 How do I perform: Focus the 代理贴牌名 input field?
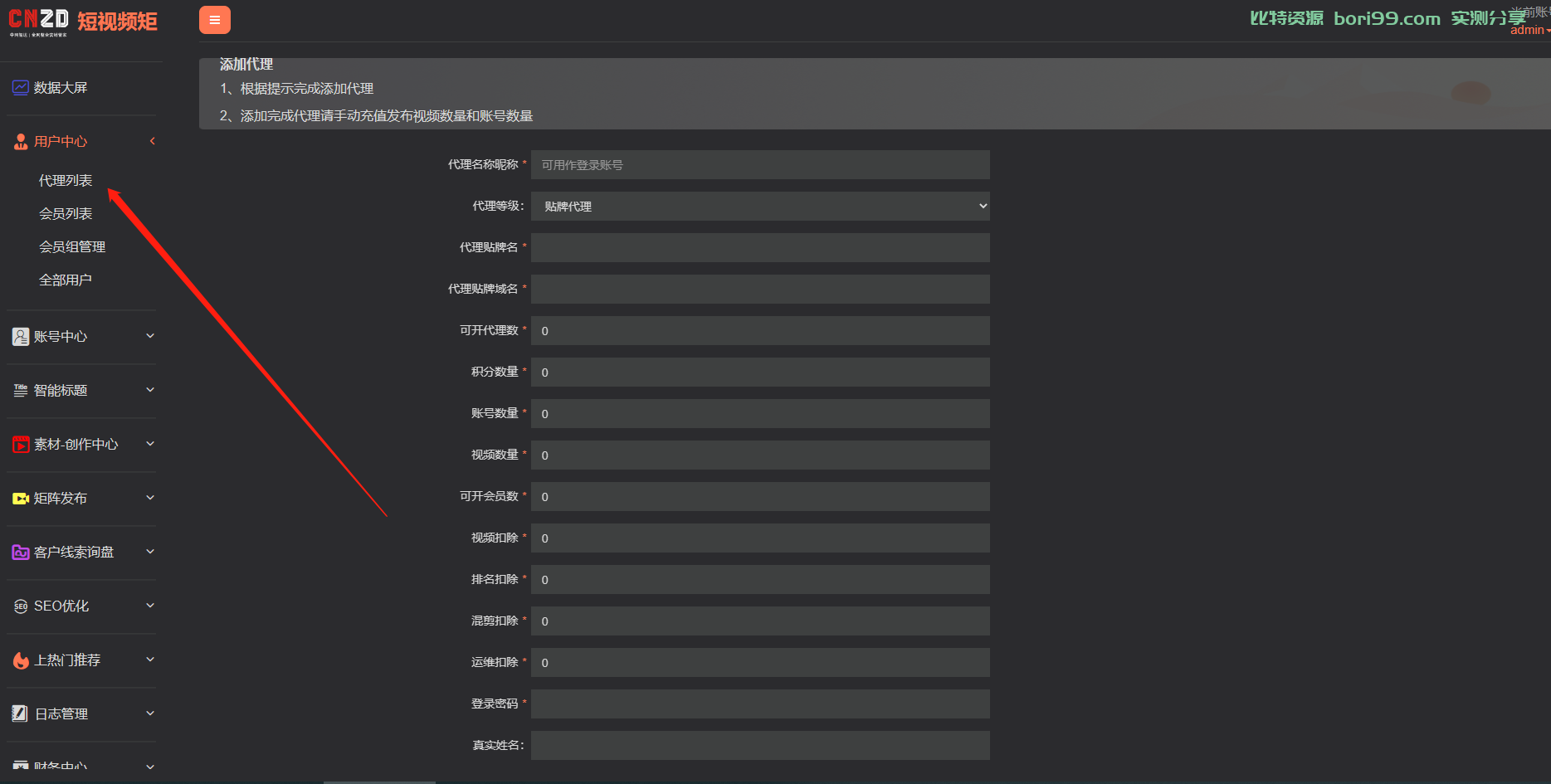pyautogui.click(x=760, y=248)
